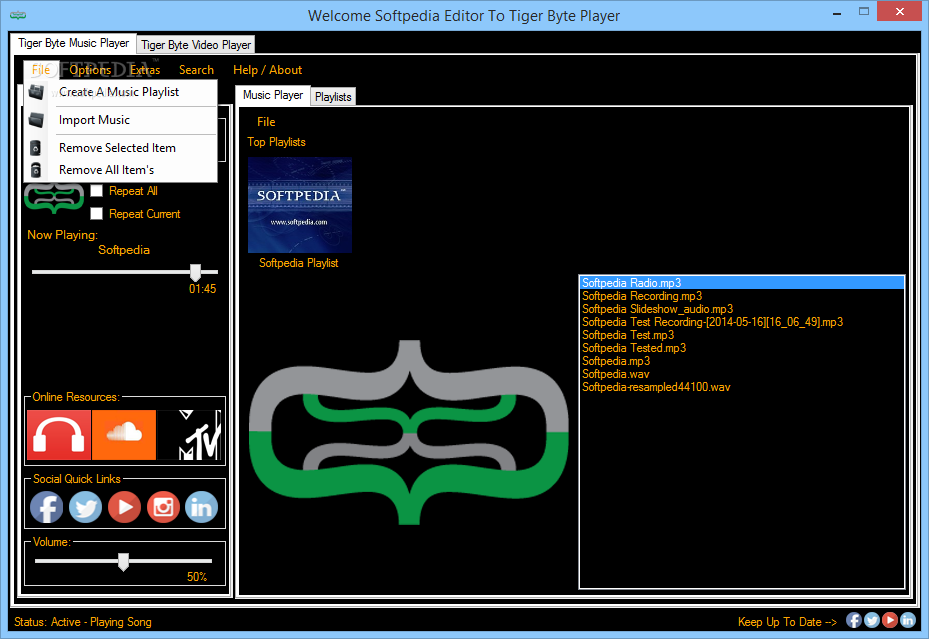This screenshot has height=639, width=929.
Task: Click the icon beside Remove Selected Item
Action: [x=36, y=147]
